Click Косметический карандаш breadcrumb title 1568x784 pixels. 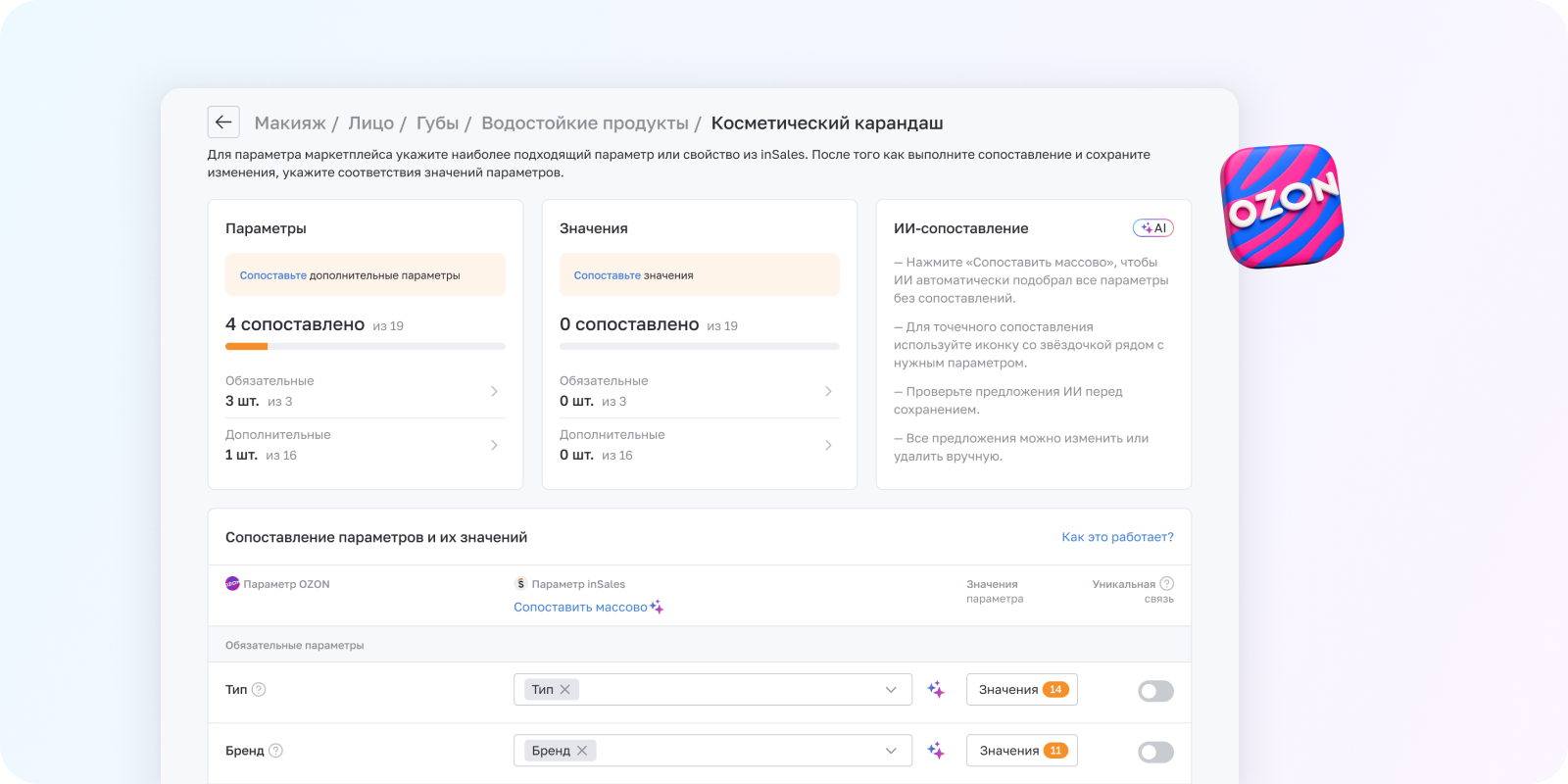tap(827, 123)
